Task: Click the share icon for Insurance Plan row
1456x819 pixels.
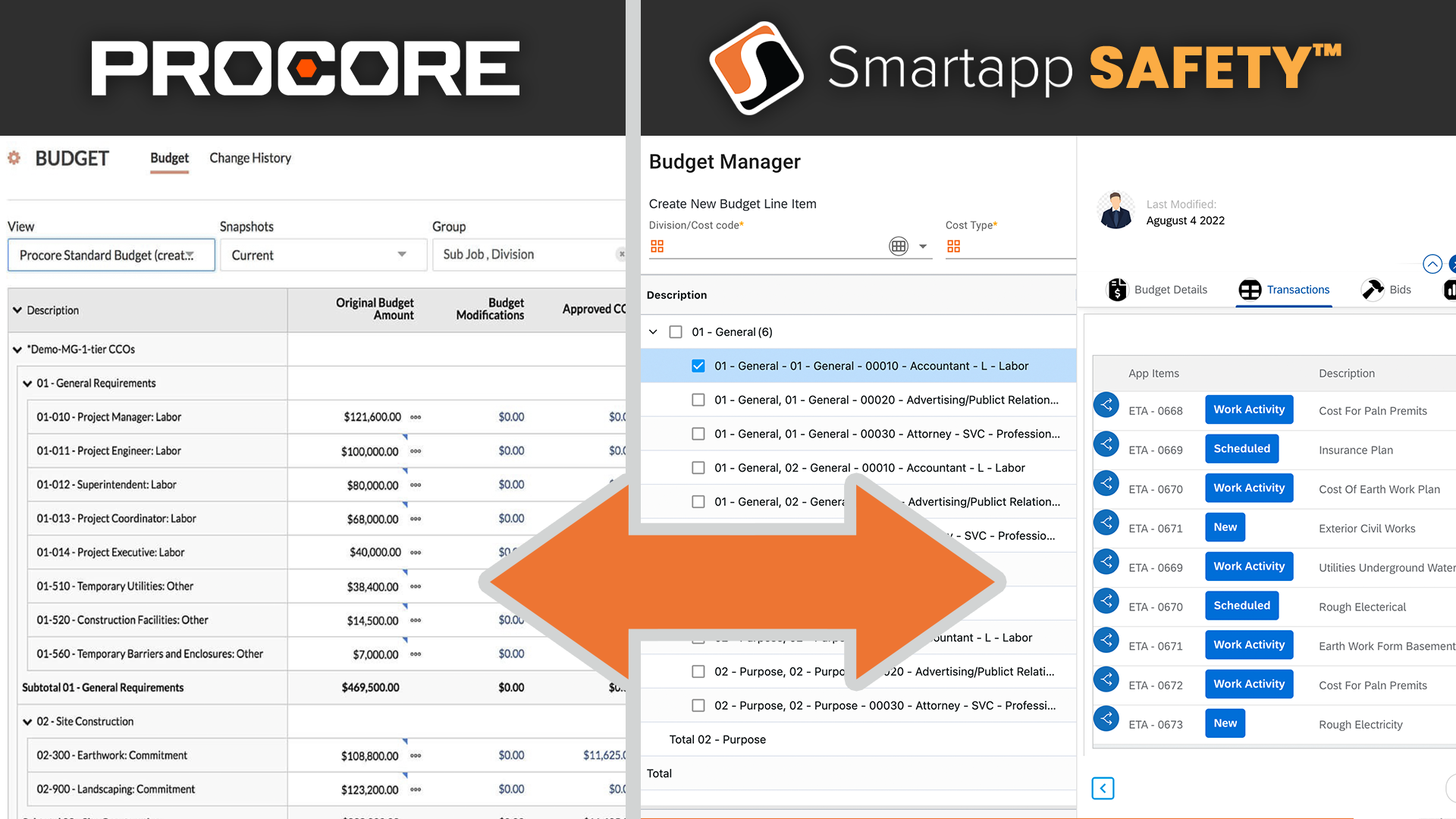Action: pos(1106,444)
